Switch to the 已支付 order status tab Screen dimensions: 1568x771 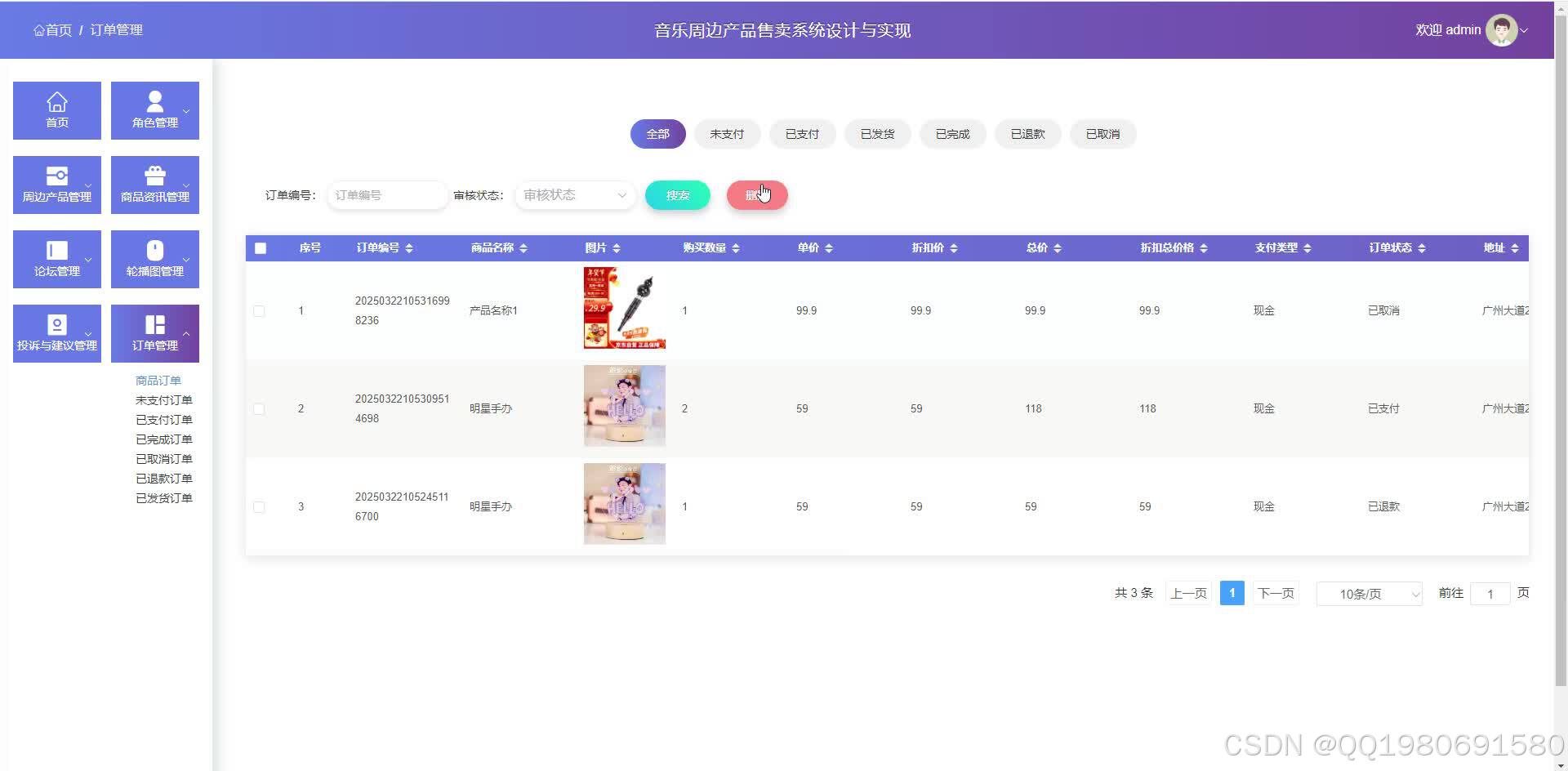tap(802, 134)
